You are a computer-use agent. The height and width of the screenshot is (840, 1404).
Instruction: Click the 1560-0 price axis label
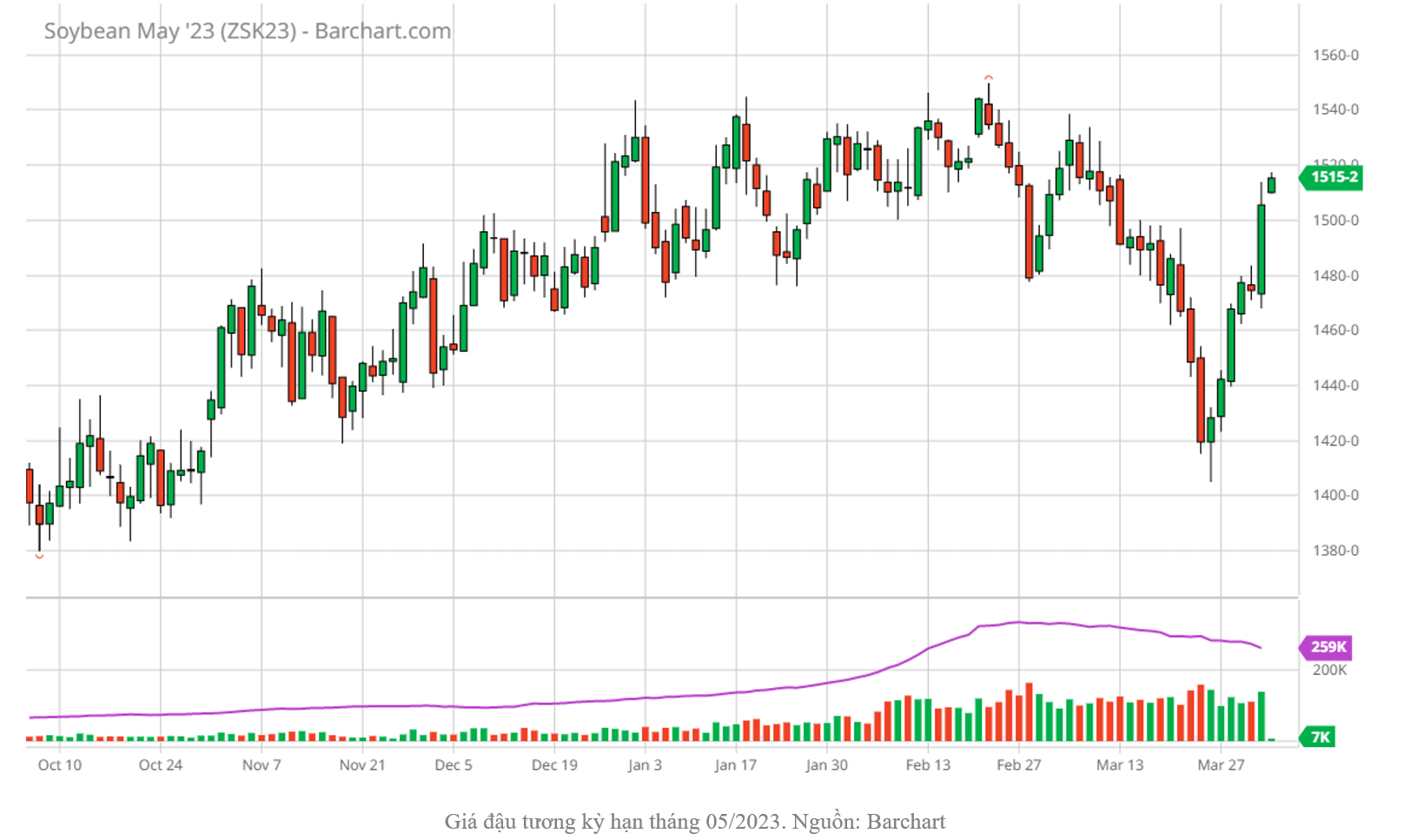[x=1335, y=56]
